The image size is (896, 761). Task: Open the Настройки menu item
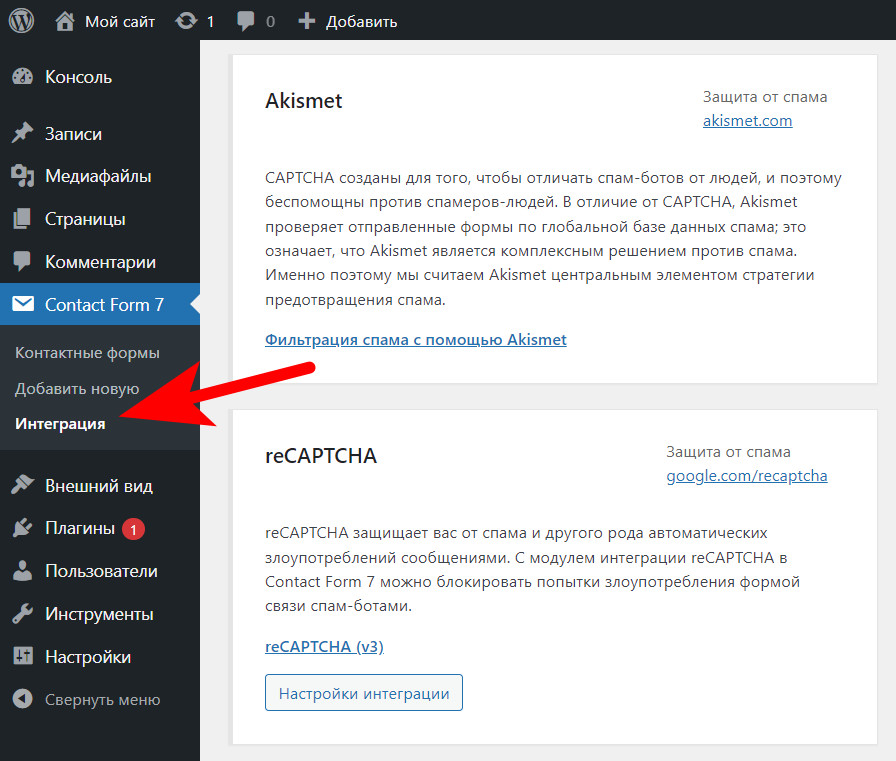point(88,657)
